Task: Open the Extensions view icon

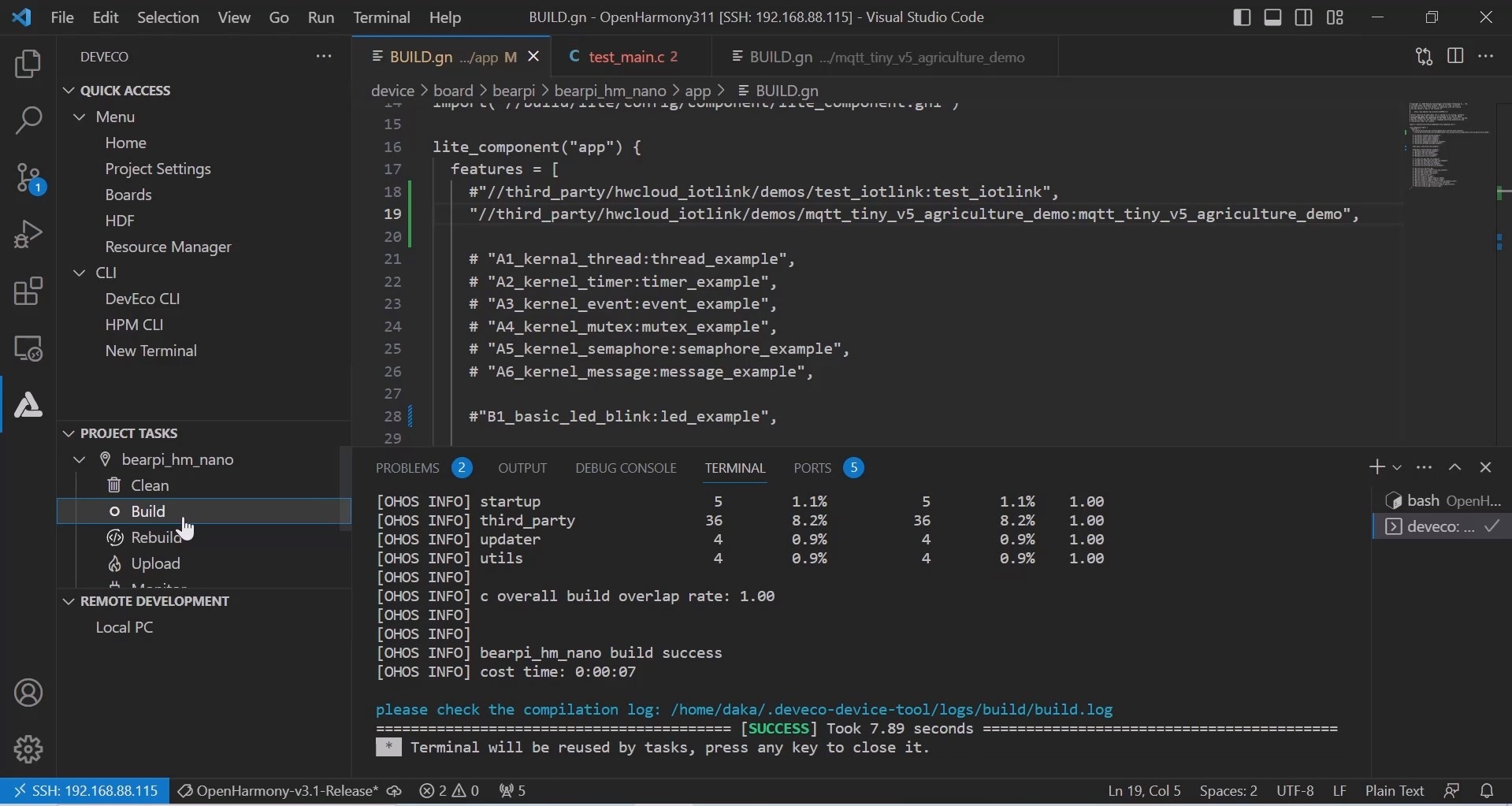Action: click(28, 292)
